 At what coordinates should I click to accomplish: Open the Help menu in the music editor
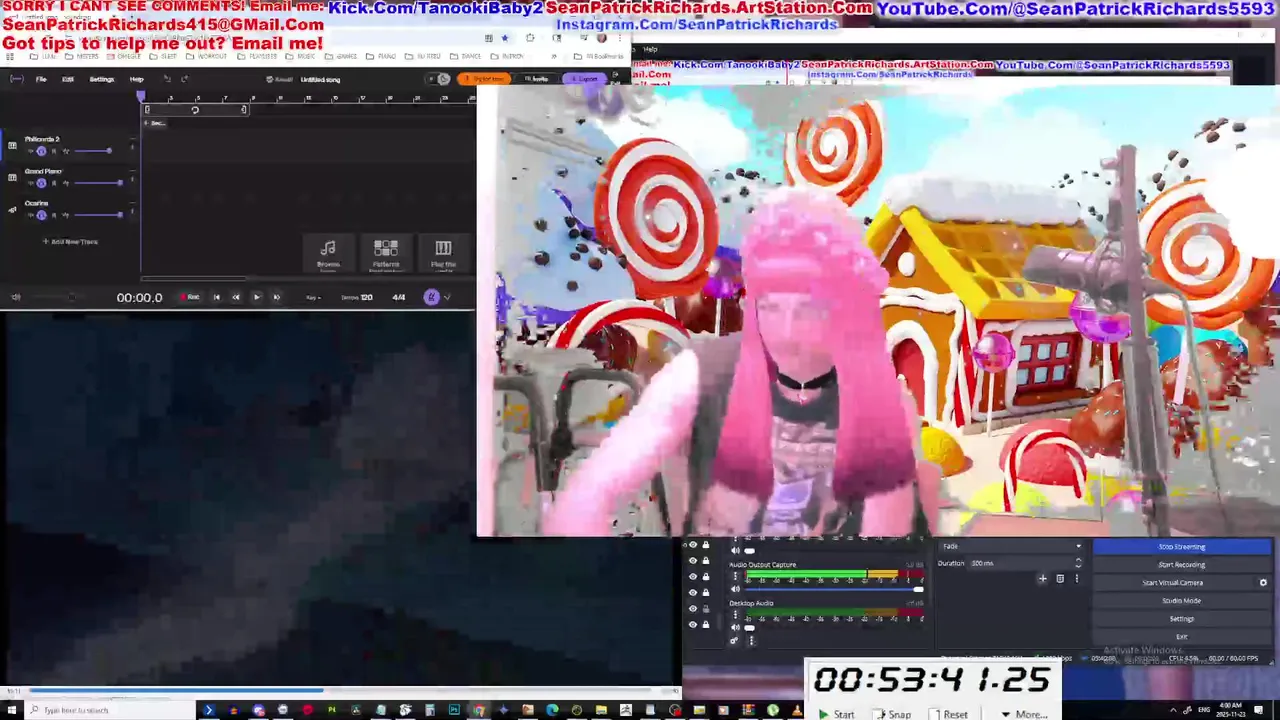[136, 79]
